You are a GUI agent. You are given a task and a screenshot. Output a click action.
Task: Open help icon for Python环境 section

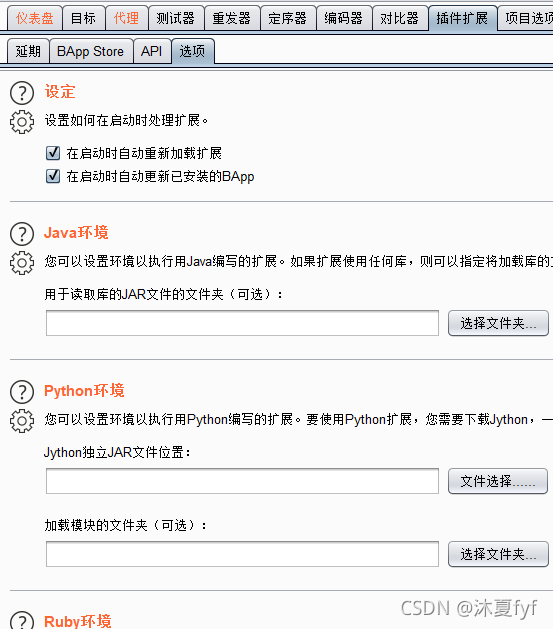coord(22,392)
